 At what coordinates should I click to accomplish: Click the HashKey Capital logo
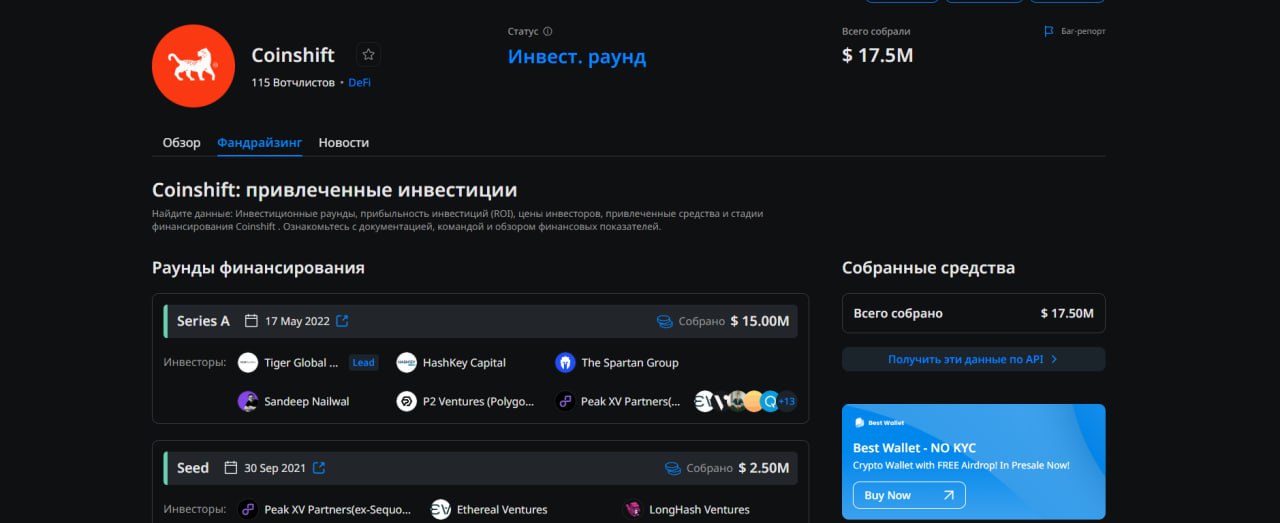[406, 362]
